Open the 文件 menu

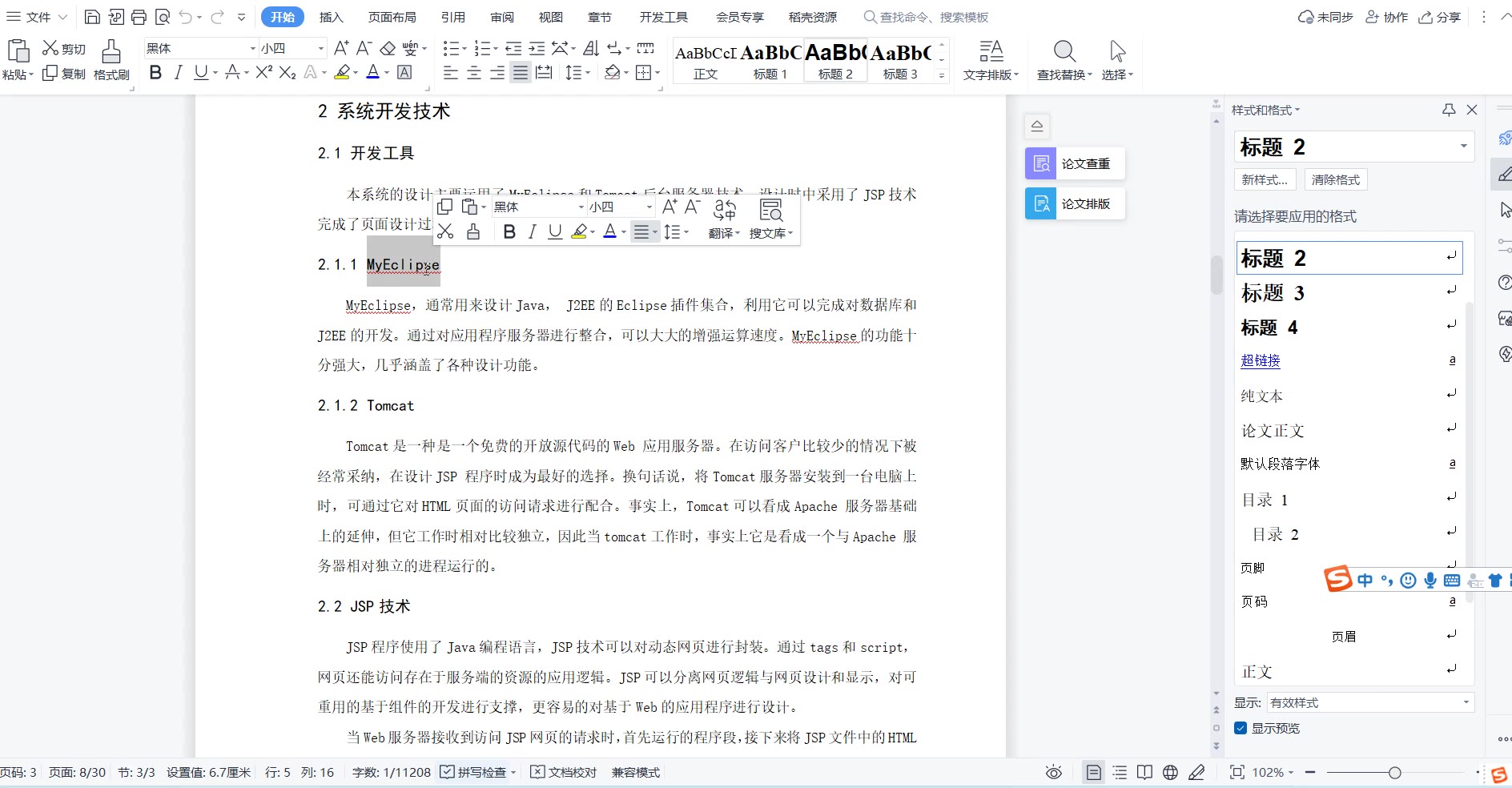click(x=37, y=17)
